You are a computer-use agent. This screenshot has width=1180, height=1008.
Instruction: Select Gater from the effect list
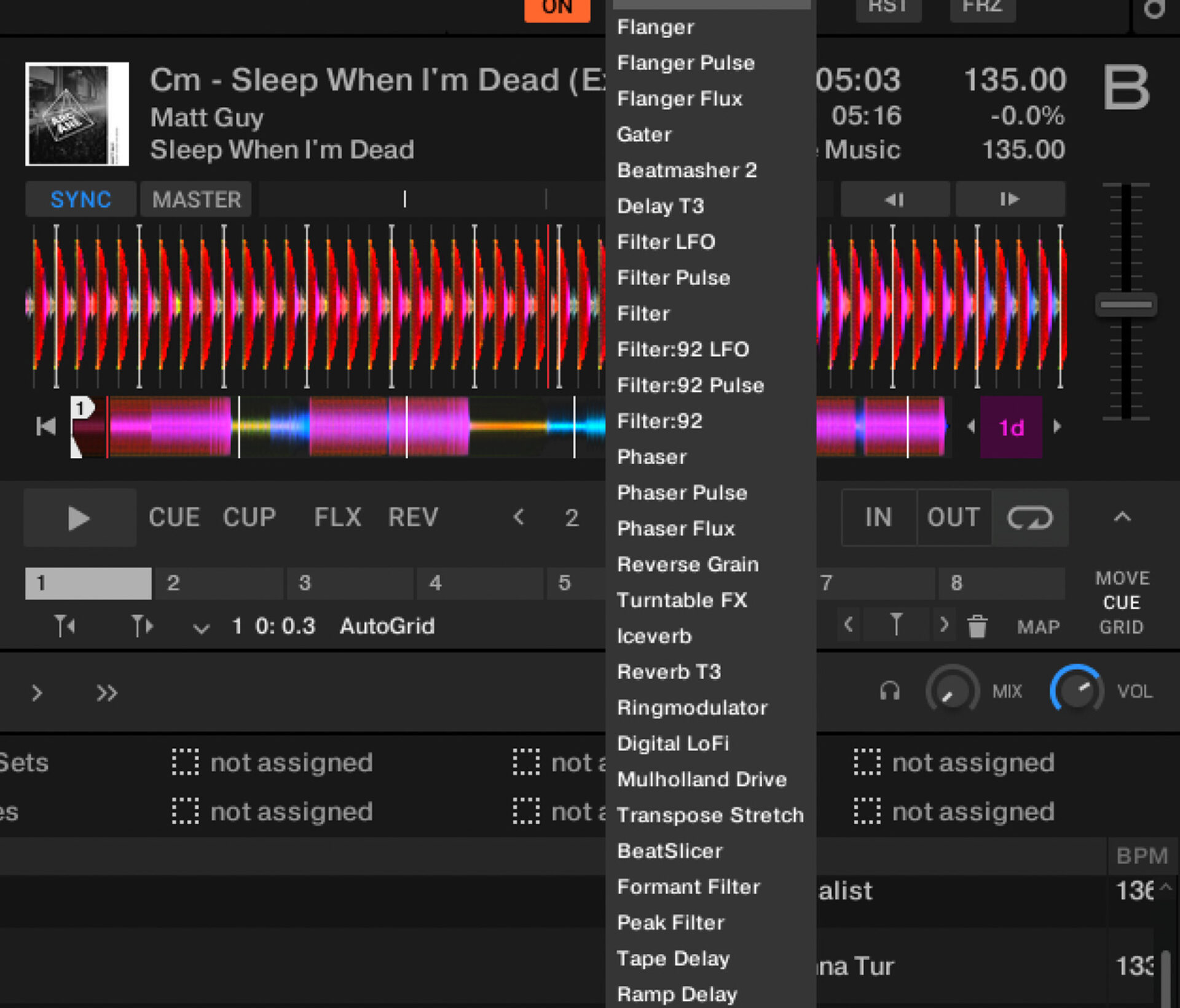644,135
